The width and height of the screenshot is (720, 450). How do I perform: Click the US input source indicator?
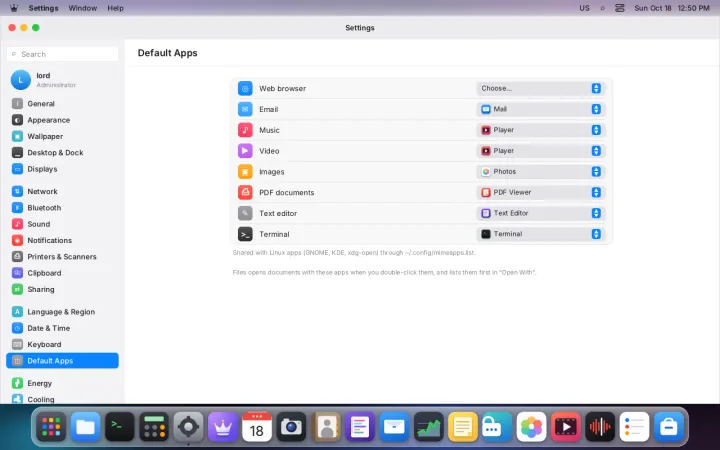(x=584, y=8)
